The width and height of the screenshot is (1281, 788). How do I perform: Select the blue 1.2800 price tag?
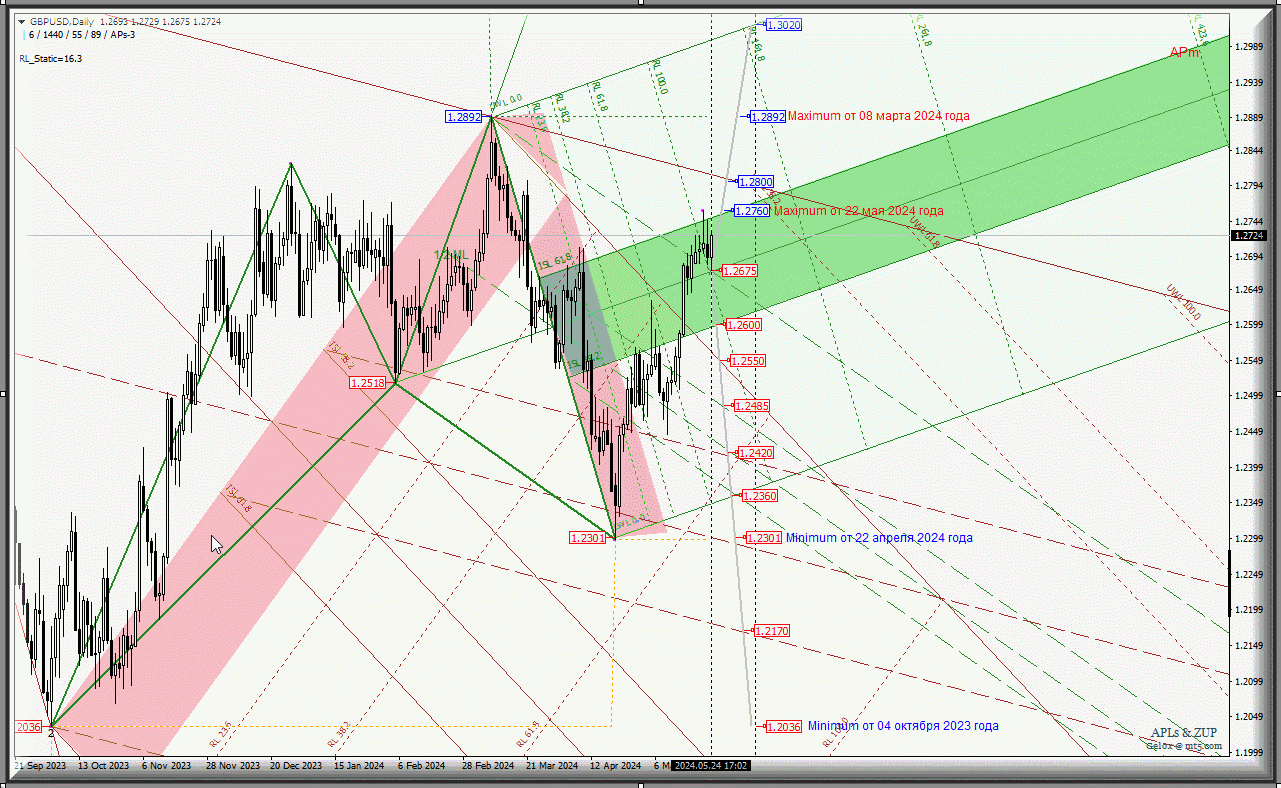(x=756, y=182)
